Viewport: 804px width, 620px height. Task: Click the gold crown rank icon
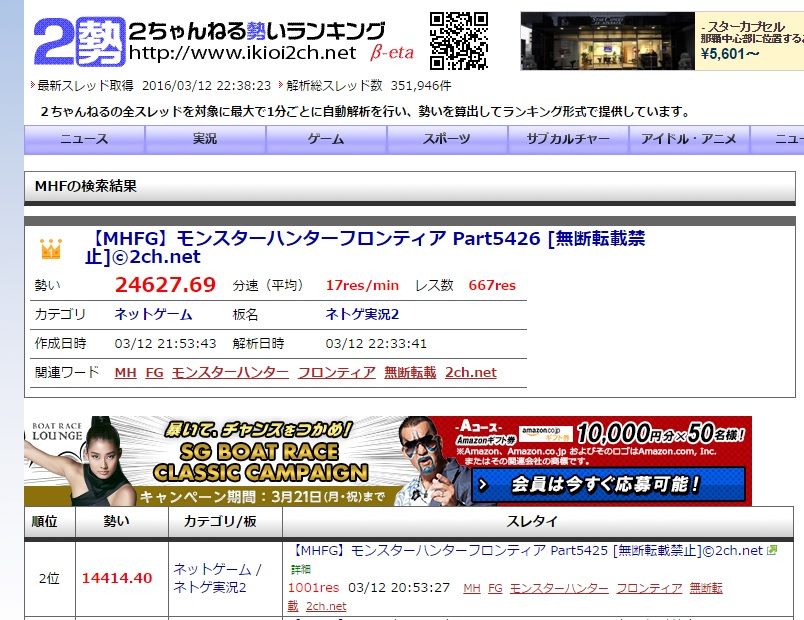51,249
